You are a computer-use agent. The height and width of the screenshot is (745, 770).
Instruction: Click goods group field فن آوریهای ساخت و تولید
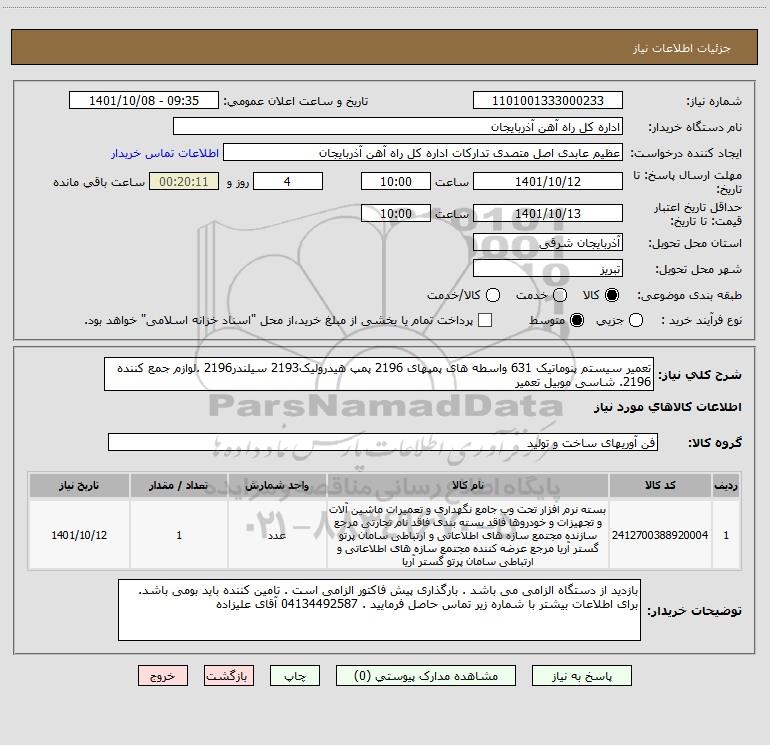click(383, 442)
